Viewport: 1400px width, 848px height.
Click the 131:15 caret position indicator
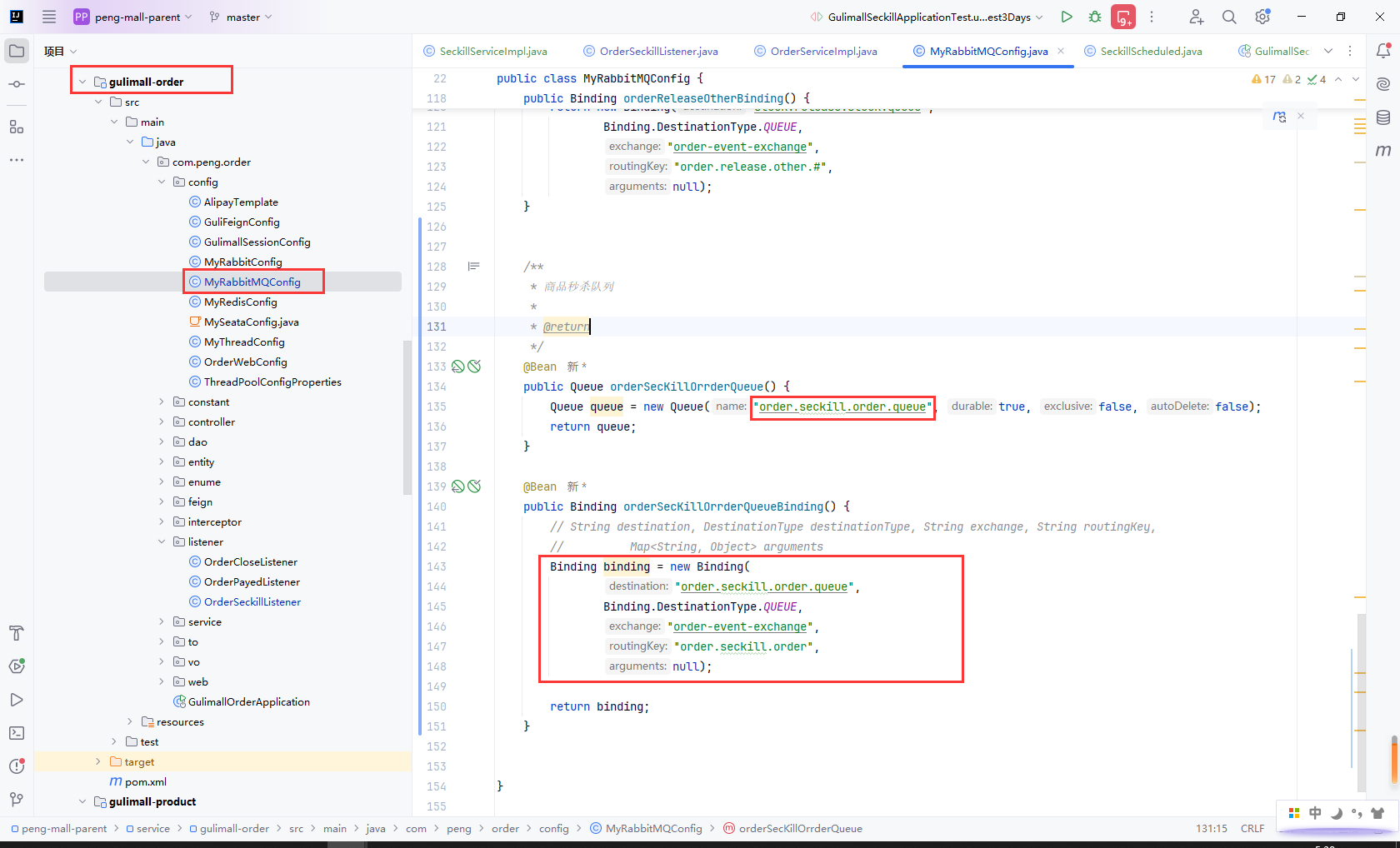click(1212, 828)
